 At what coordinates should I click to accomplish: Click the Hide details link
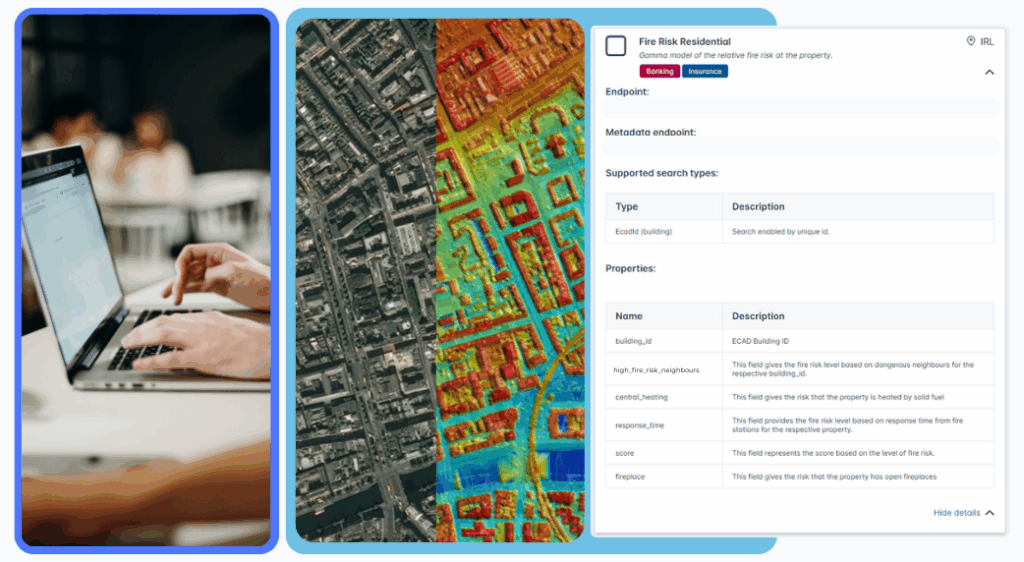tap(956, 513)
